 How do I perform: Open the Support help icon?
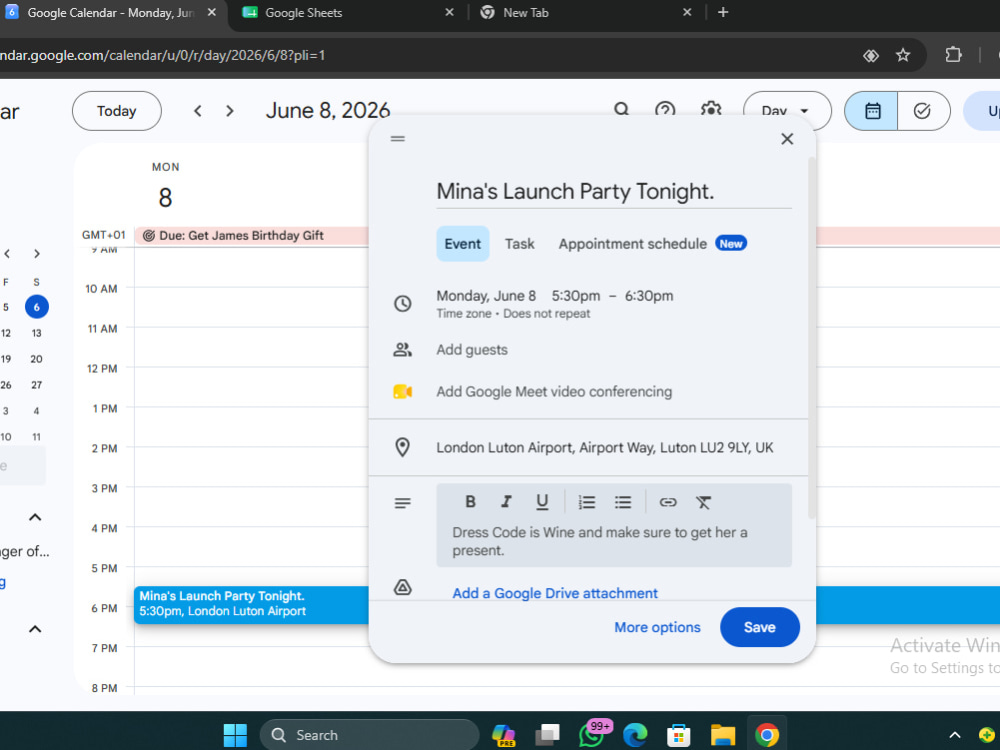(665, 110)
